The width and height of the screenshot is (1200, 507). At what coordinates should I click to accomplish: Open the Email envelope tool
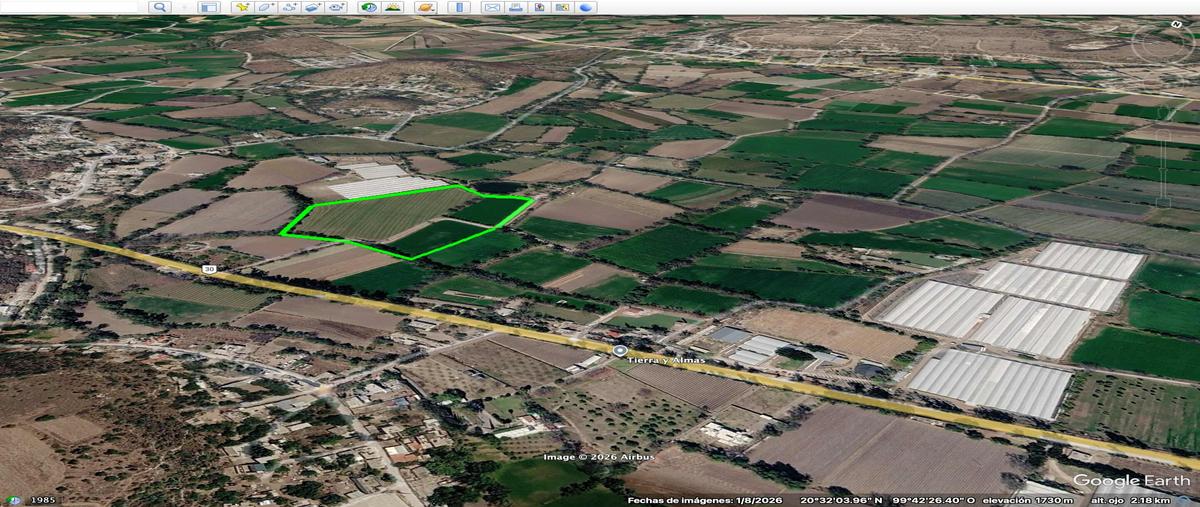pos(492,6)
